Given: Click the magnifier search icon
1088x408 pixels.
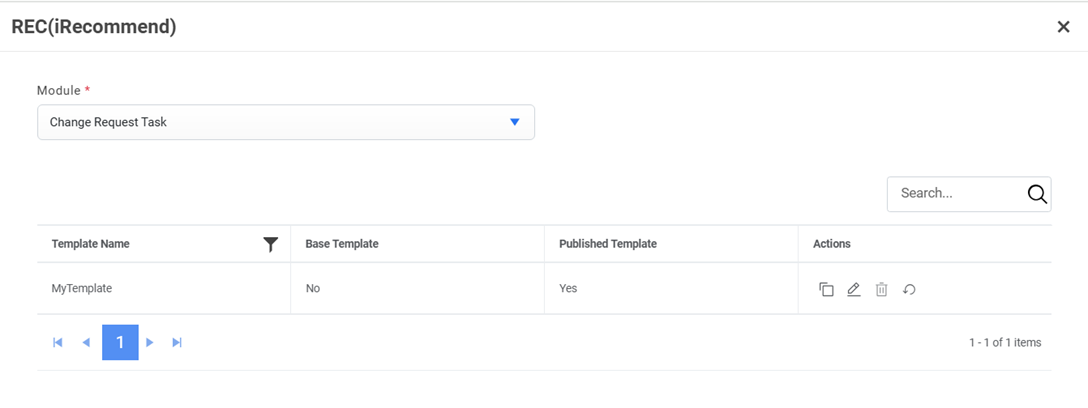Looking at the screenshot, I should coord(1037,194).
